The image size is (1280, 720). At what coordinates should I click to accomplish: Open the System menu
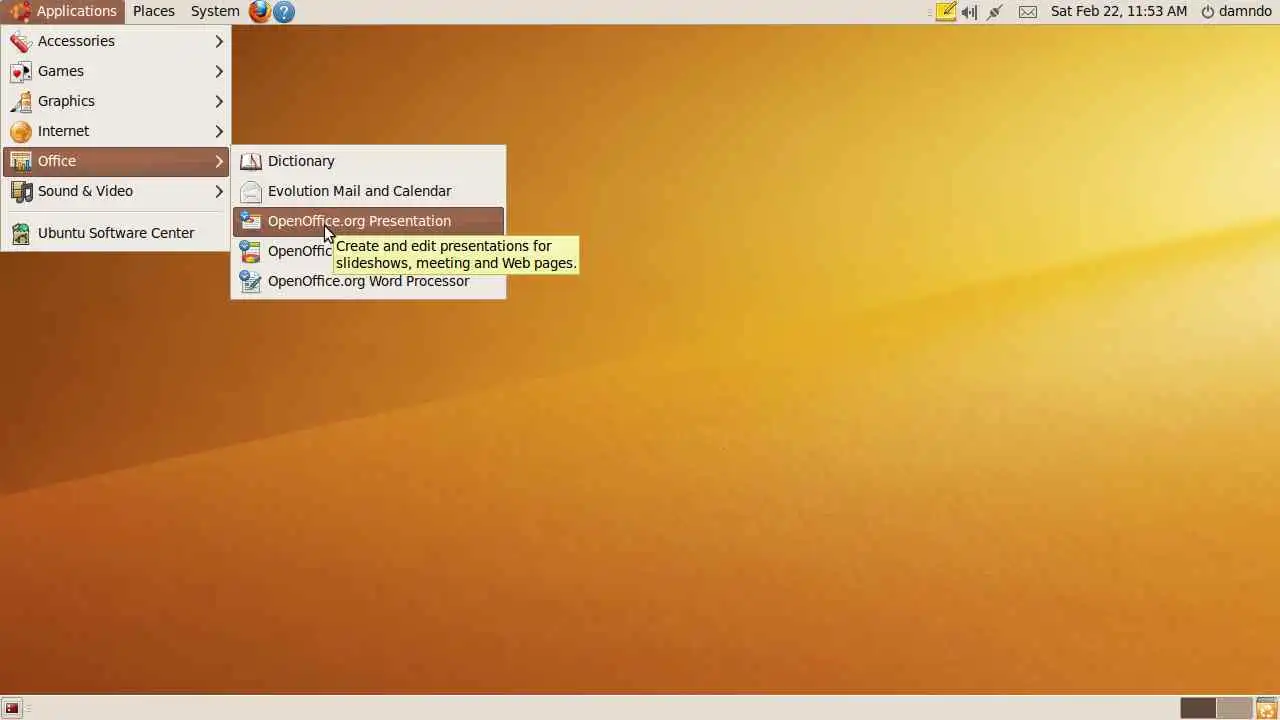click(x=215, y=11)
